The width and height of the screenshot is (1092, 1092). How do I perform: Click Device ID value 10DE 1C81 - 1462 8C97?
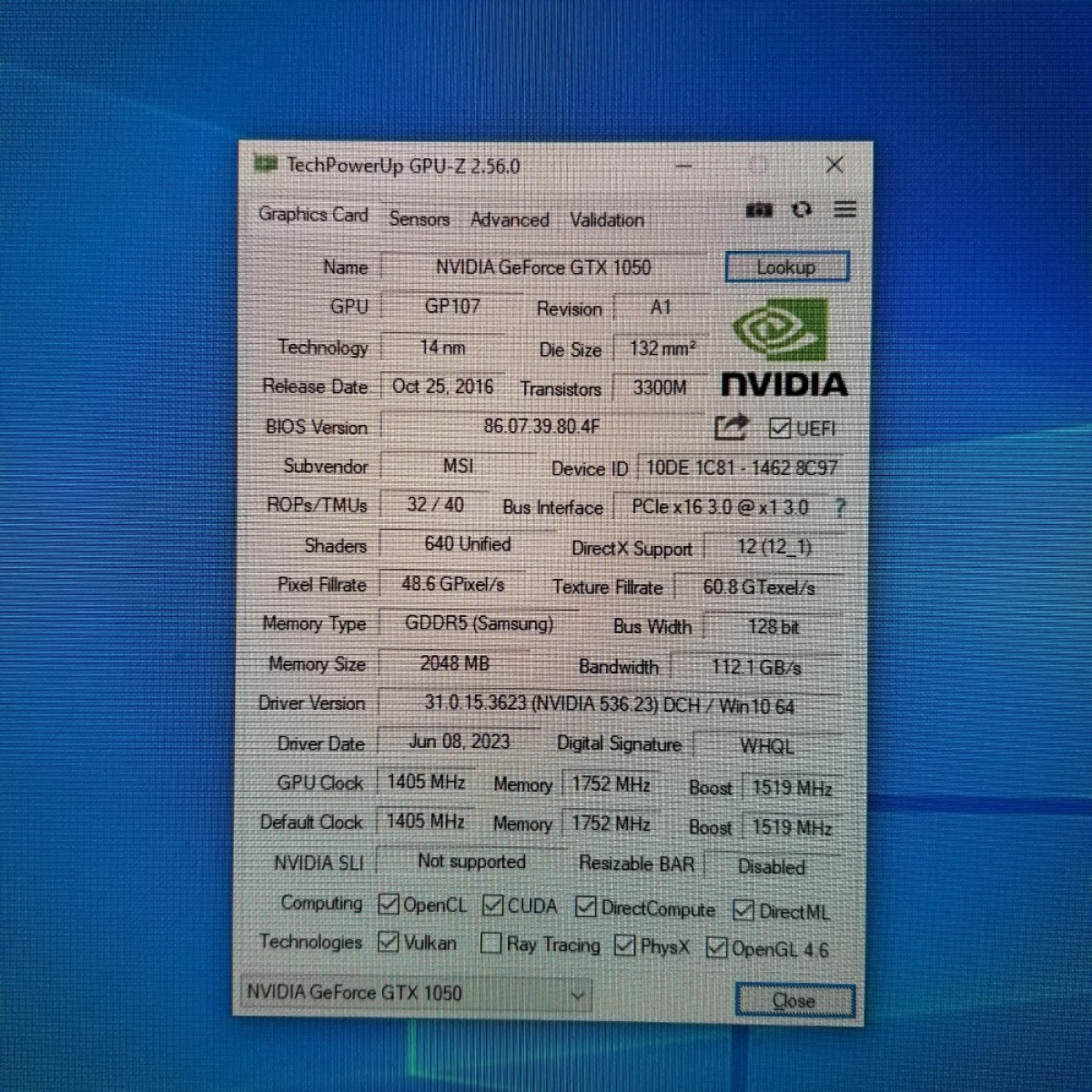click(741, 468)
